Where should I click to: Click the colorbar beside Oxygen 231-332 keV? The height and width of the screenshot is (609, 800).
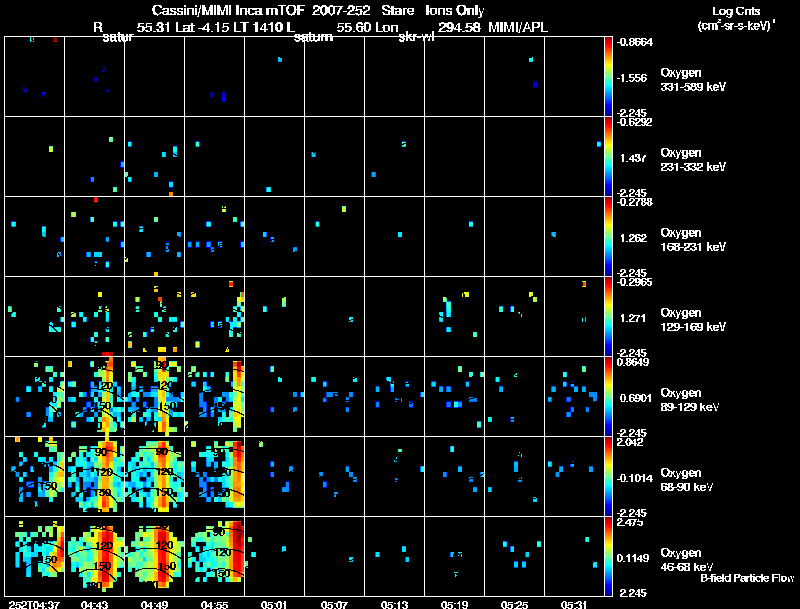608,157
